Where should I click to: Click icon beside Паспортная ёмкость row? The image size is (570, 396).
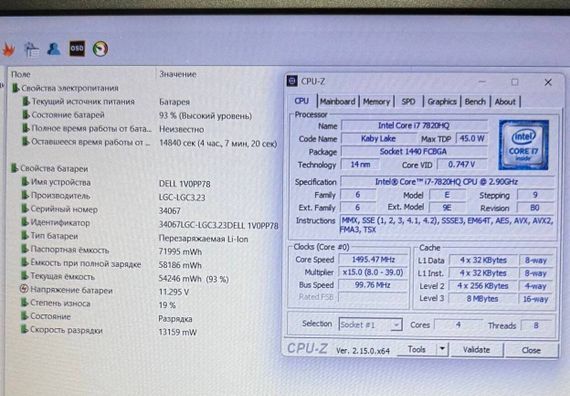click(x=25, y=249)
